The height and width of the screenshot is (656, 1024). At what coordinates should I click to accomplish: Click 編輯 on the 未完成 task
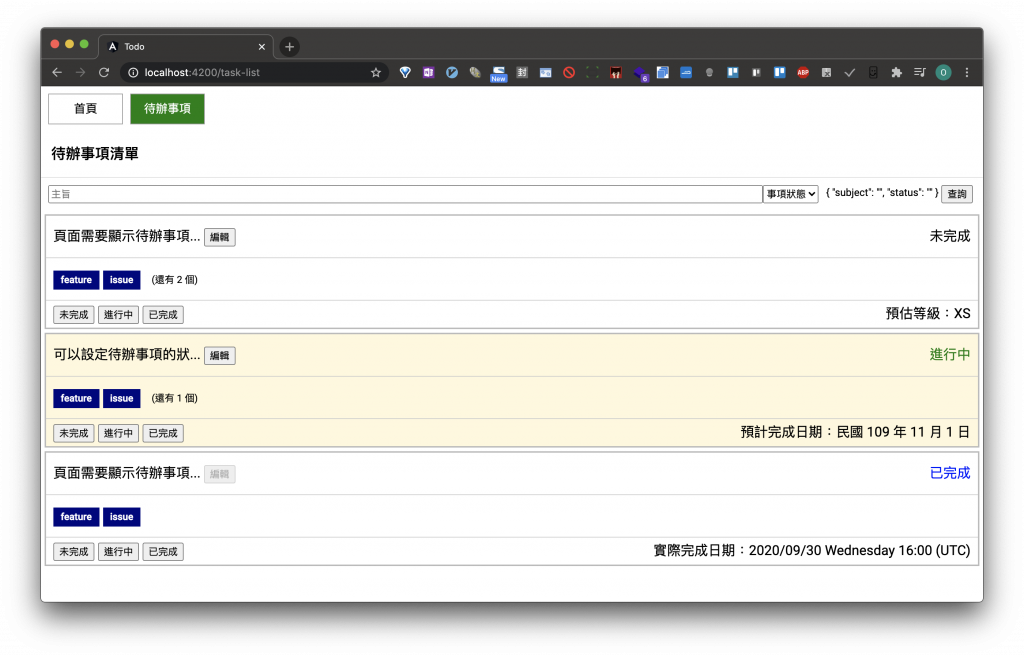pos(219,237)
